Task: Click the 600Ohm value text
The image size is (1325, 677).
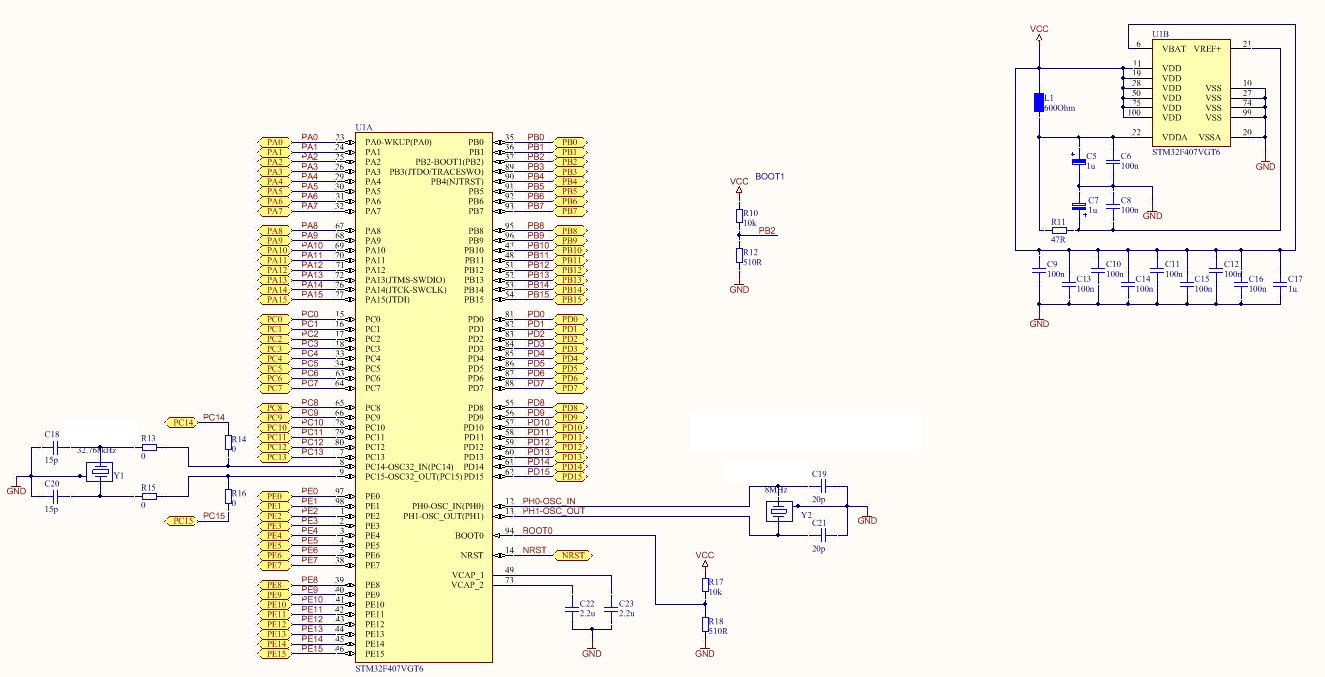Action: click(x=1059, y=107)
